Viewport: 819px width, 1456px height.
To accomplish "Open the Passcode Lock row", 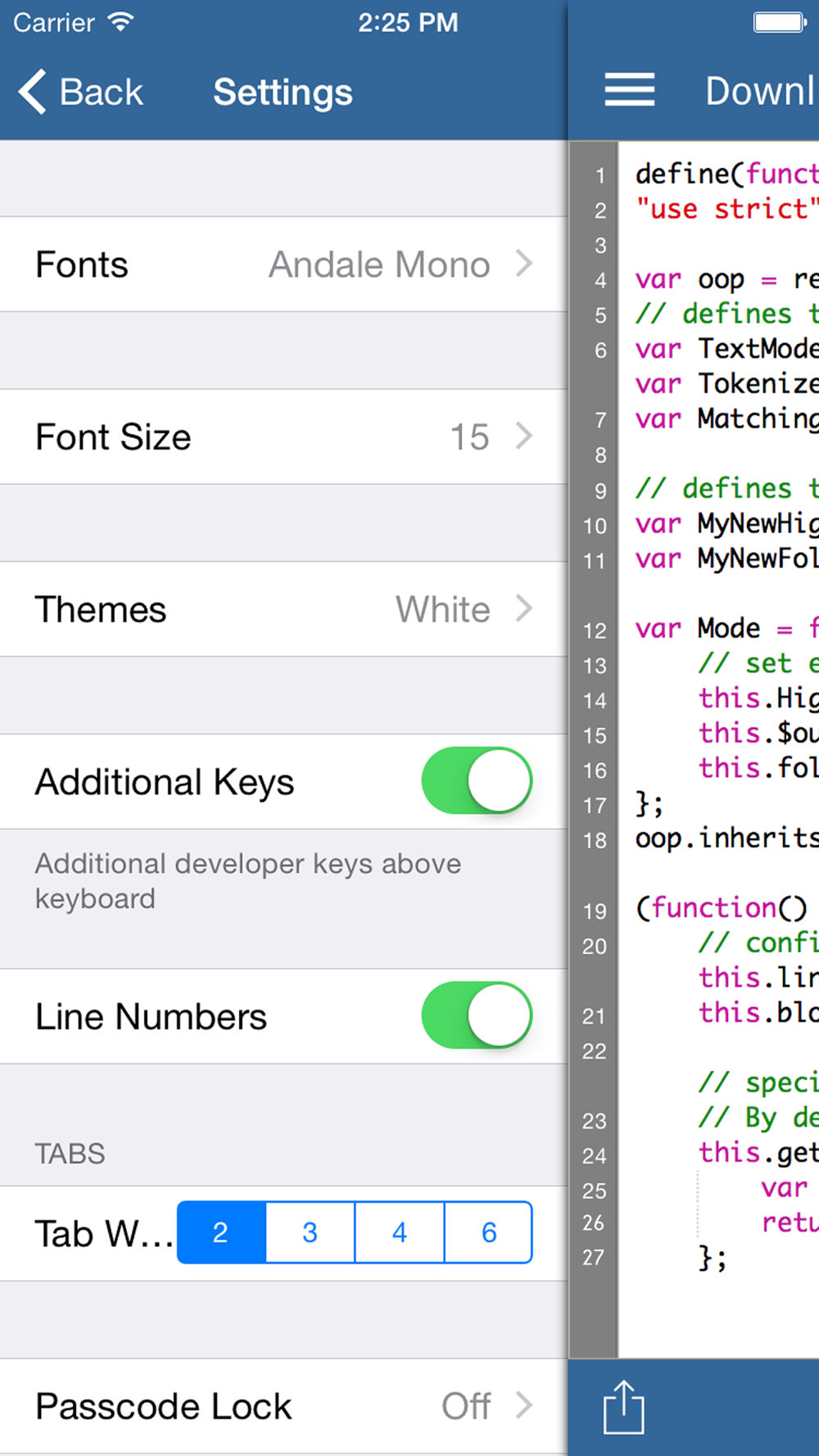I will pyautogui.click(x=283, y=1406).
